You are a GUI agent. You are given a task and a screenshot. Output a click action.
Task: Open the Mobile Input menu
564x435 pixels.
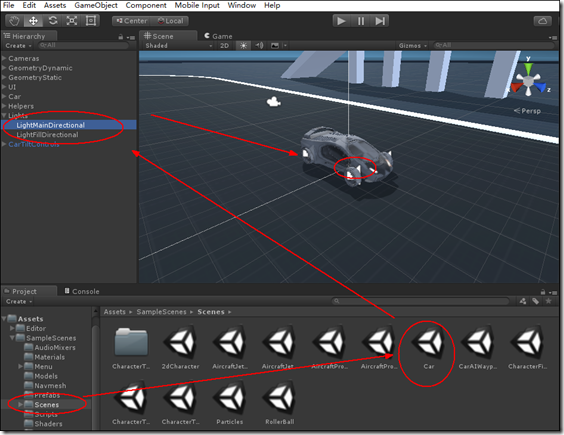coord(197,5)
